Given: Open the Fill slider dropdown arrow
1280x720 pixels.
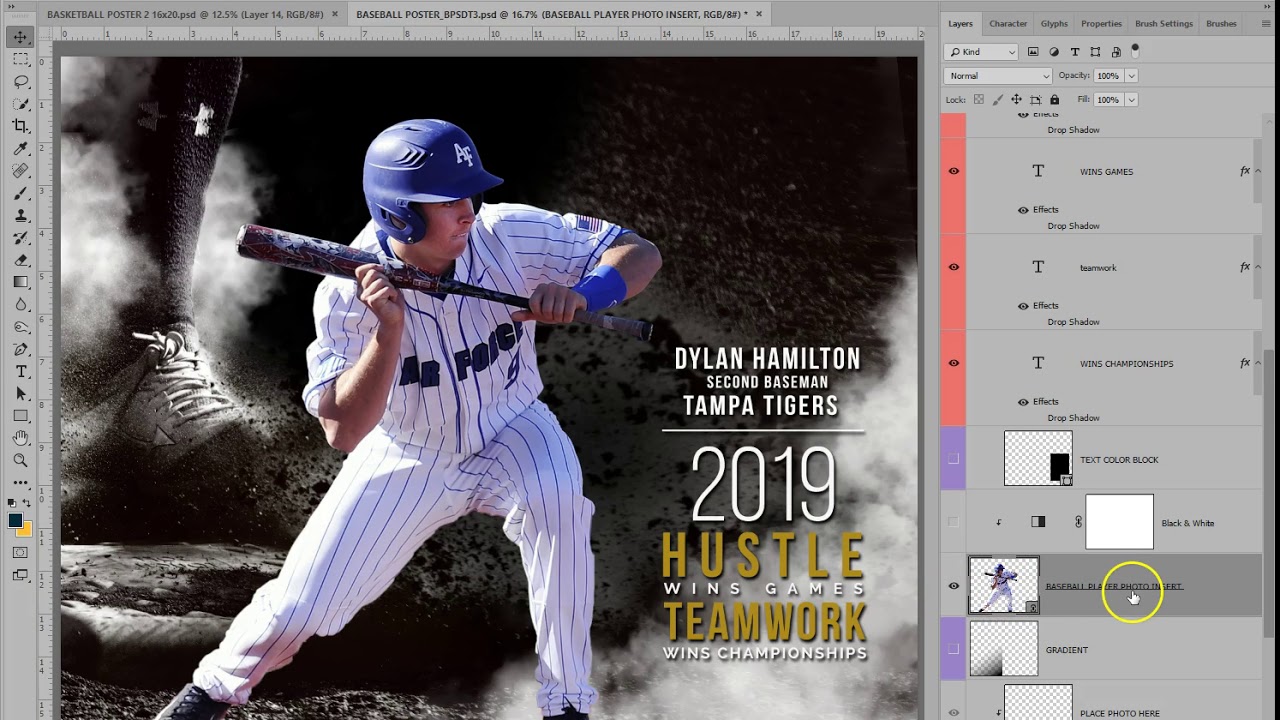Looking at the screenshot, I should (x=1131, y=100).
